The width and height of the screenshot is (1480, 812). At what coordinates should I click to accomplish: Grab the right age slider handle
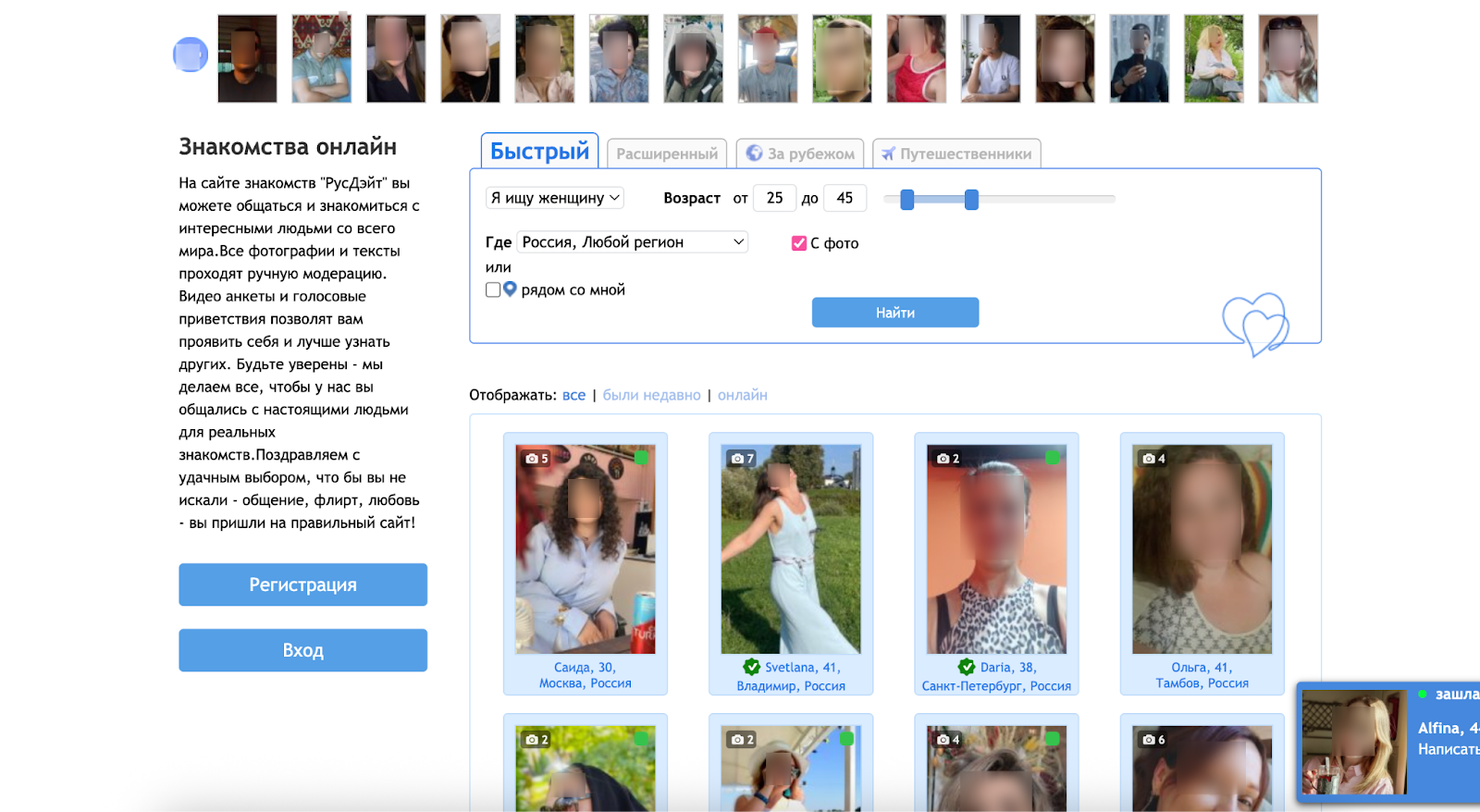coord(971,200)
